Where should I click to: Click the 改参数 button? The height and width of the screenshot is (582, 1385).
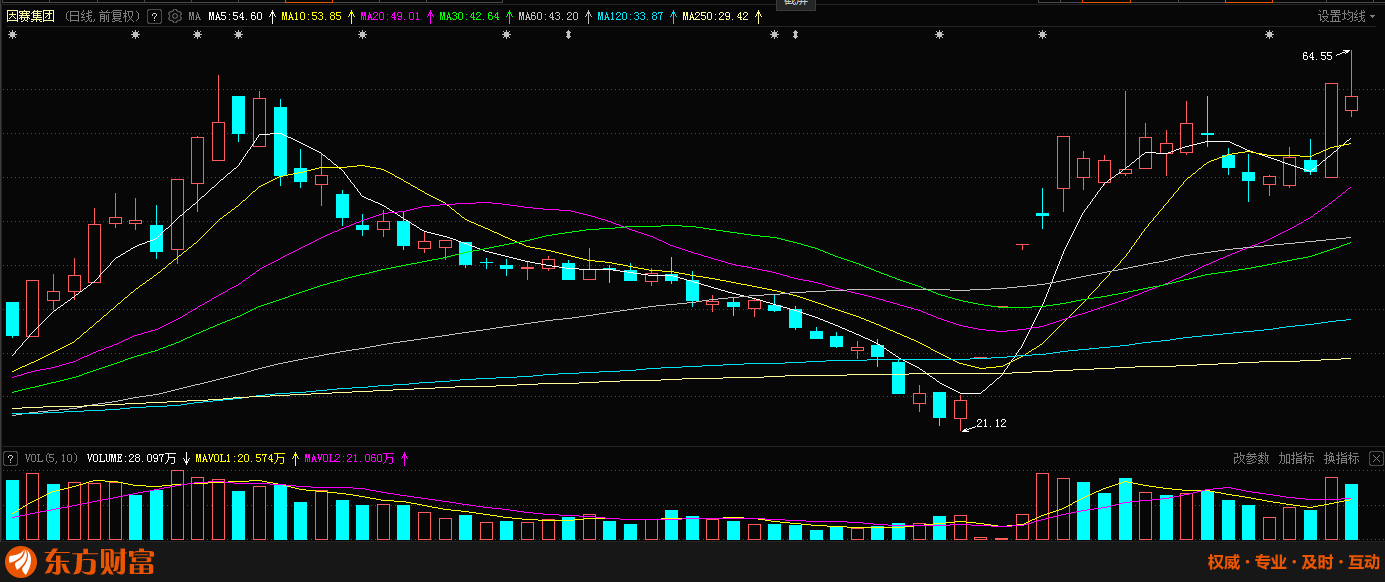click(x=1250, y=458)
